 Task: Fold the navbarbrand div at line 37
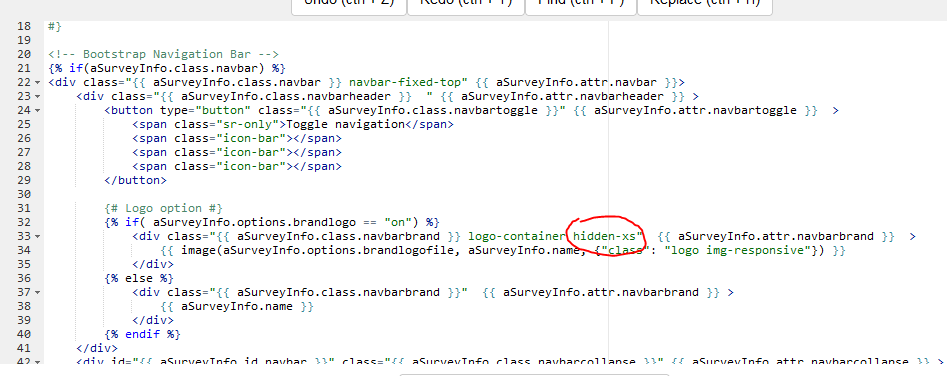click(x=38, y=293)
